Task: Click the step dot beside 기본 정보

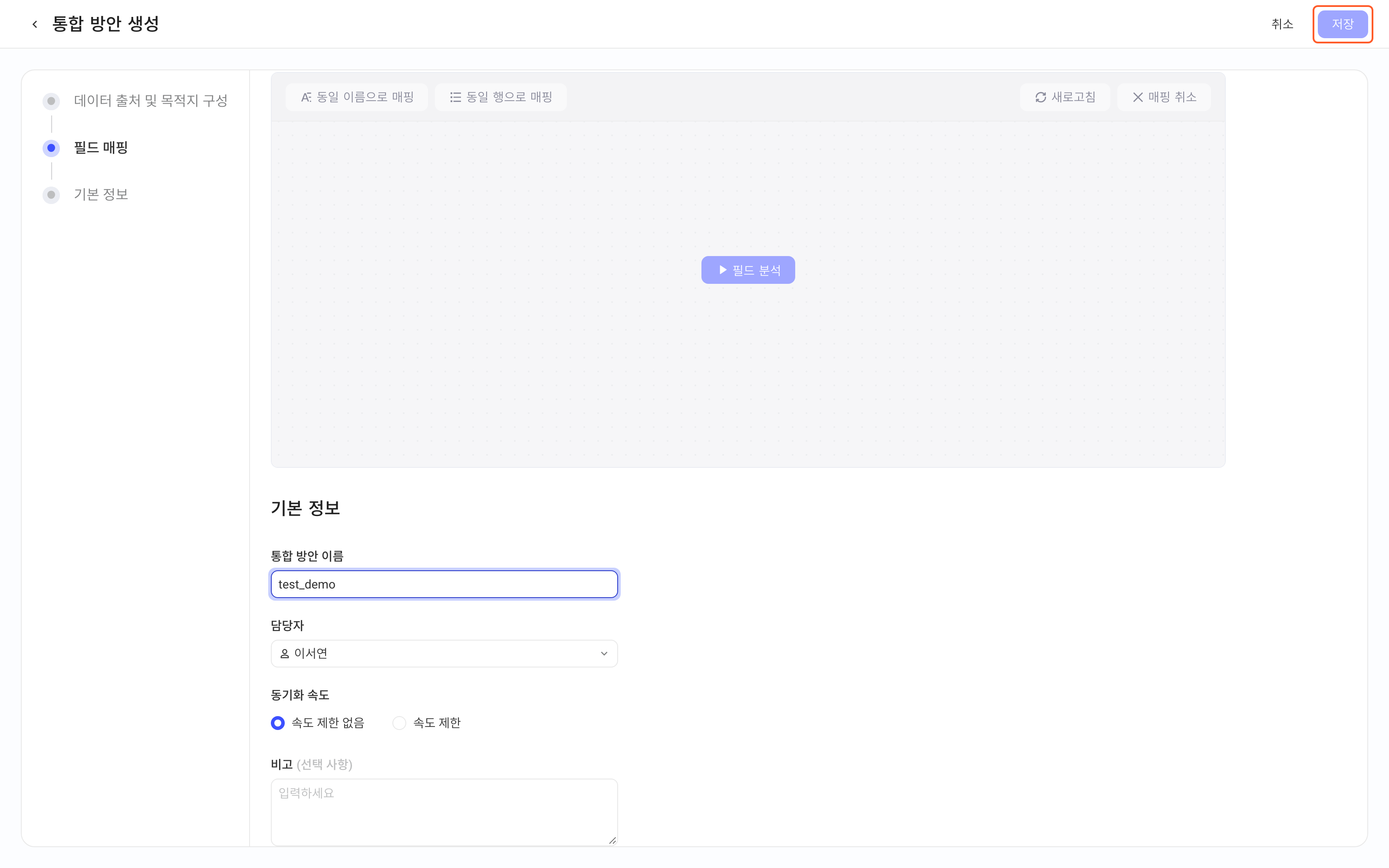Action: [51, 194]
